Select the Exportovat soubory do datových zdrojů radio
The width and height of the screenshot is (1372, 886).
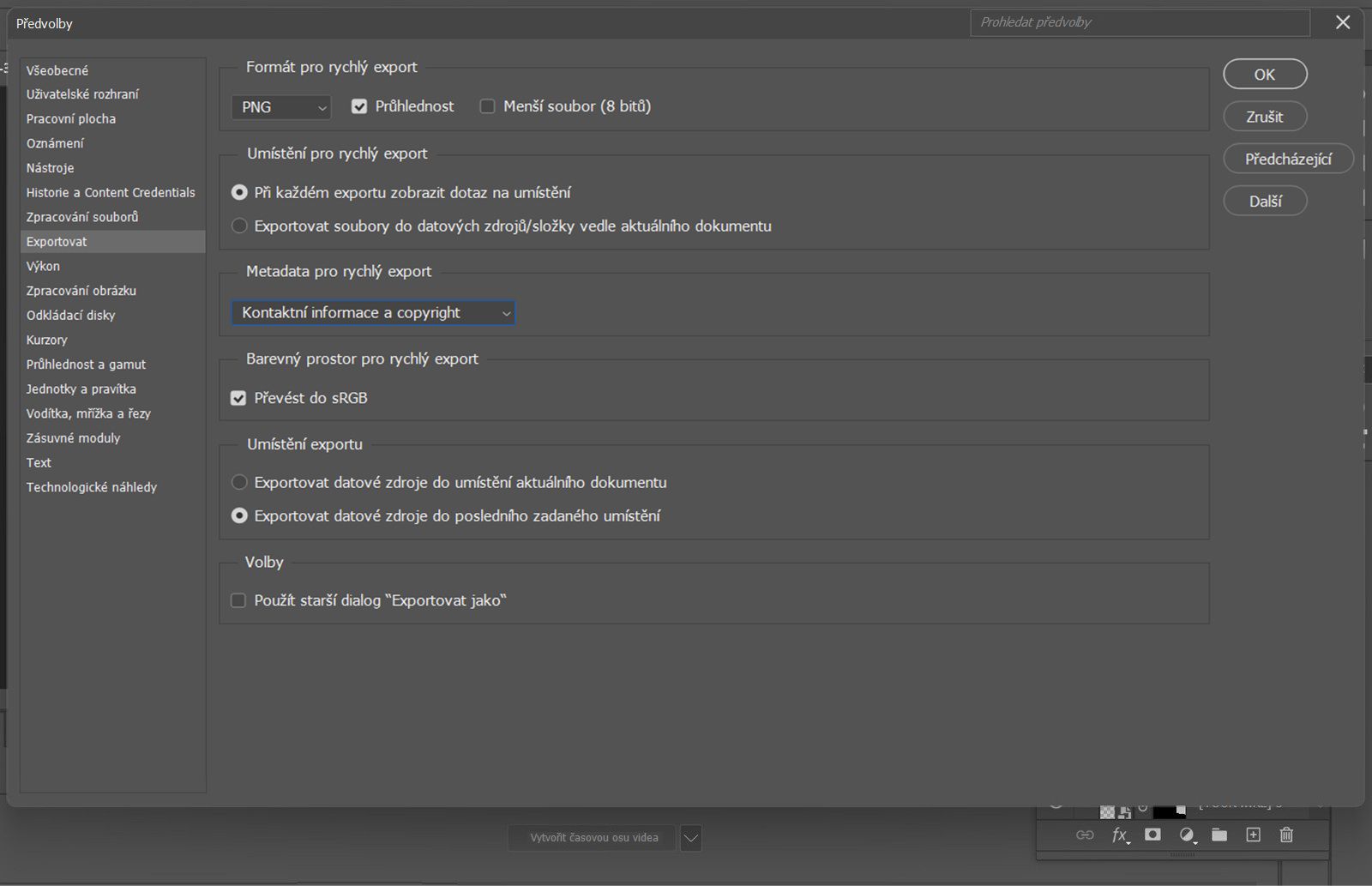tap(239, 226)
